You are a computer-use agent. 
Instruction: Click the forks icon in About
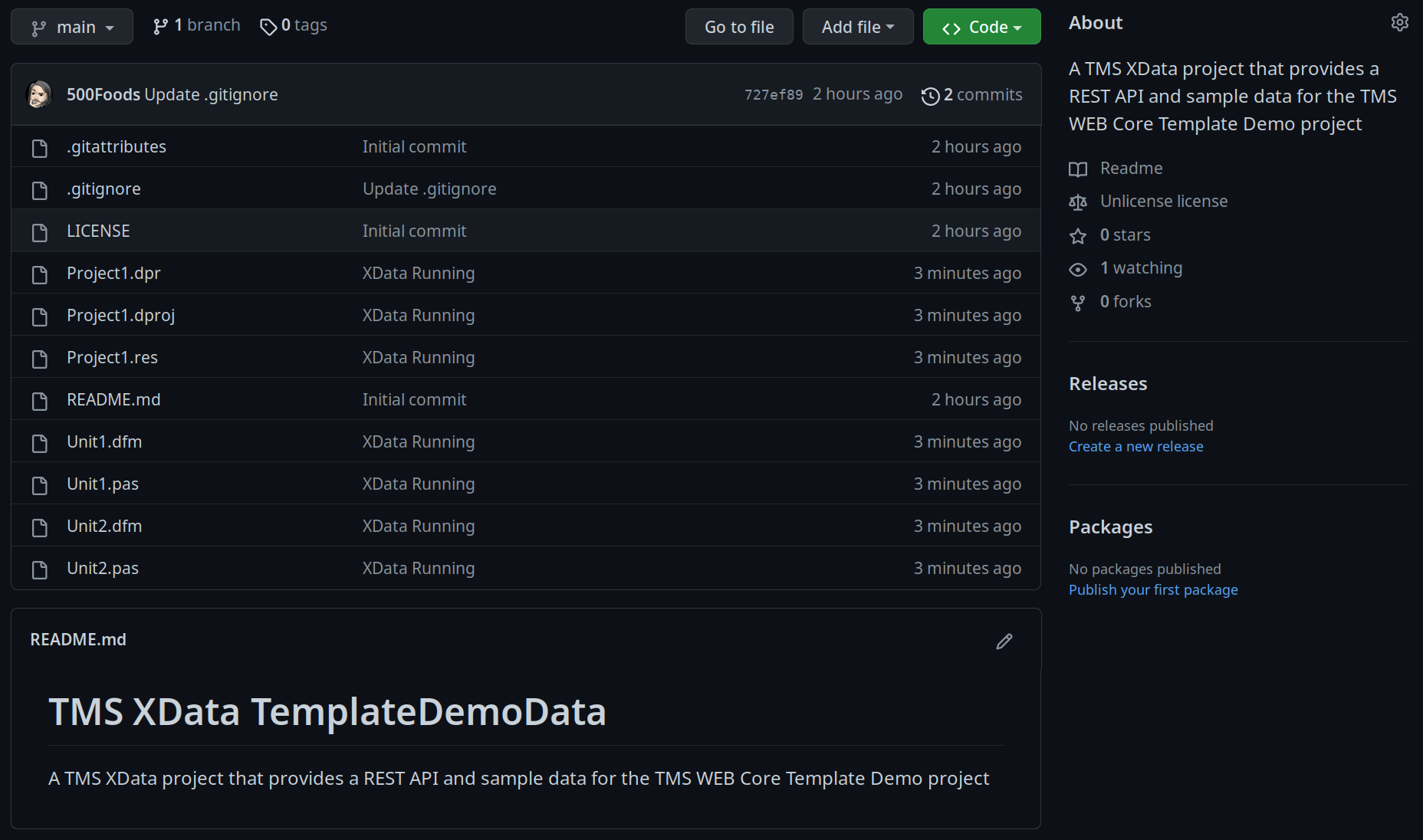point(1078,304)
